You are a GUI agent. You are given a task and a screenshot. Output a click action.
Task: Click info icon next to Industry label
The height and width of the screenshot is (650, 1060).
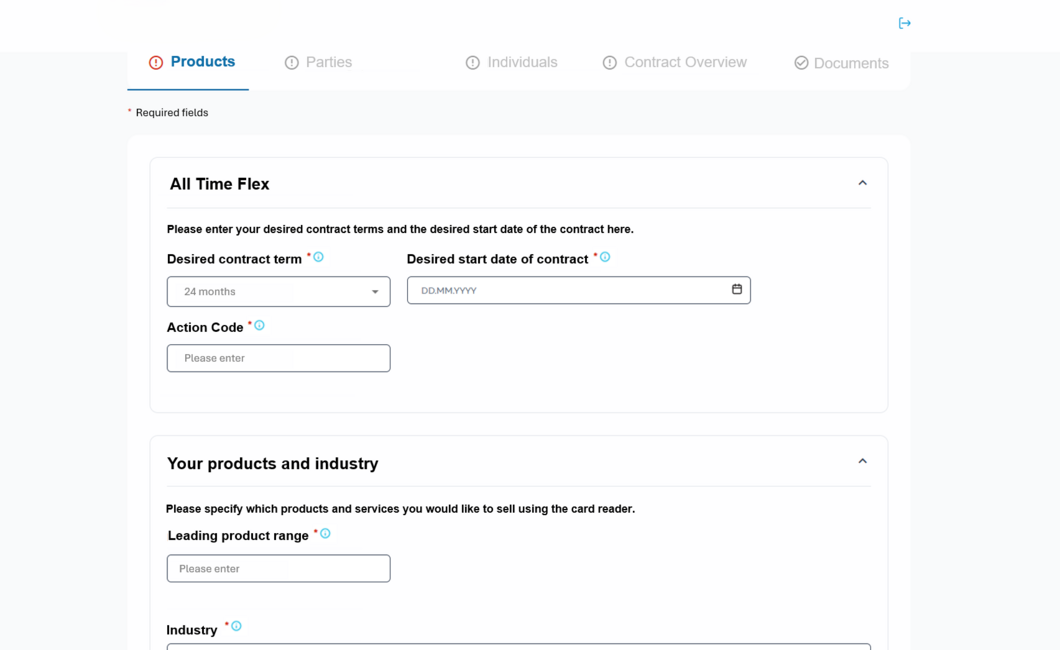click(x=236, y=626)
